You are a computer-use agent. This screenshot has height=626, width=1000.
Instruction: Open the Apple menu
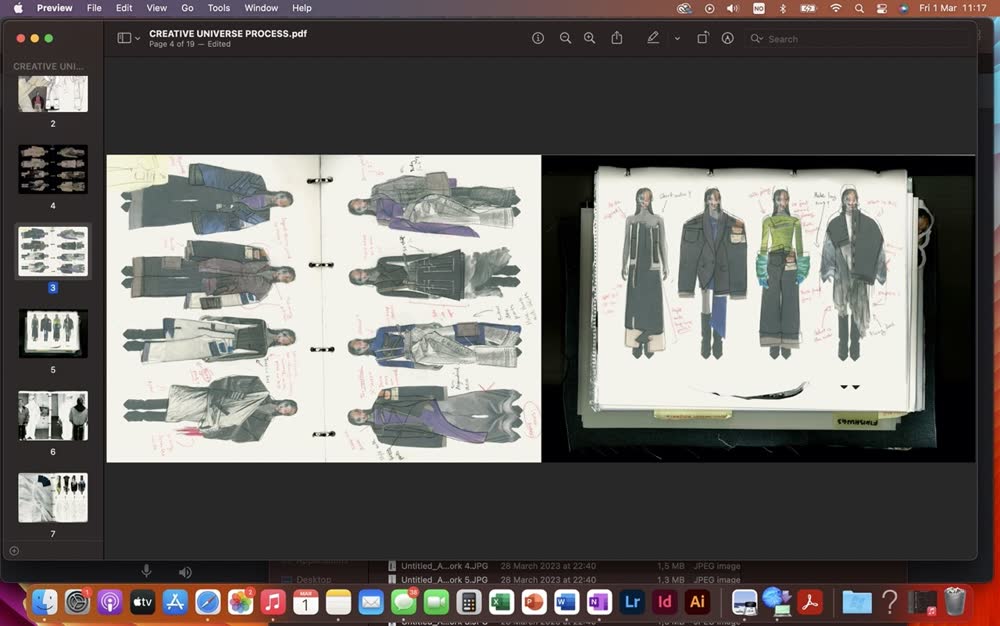(x=18, y=8)
